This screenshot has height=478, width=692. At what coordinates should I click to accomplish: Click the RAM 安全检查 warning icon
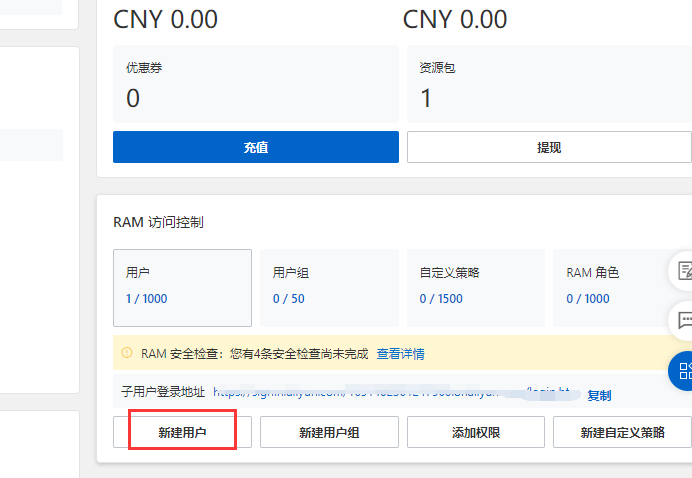[x=127, y=353]
